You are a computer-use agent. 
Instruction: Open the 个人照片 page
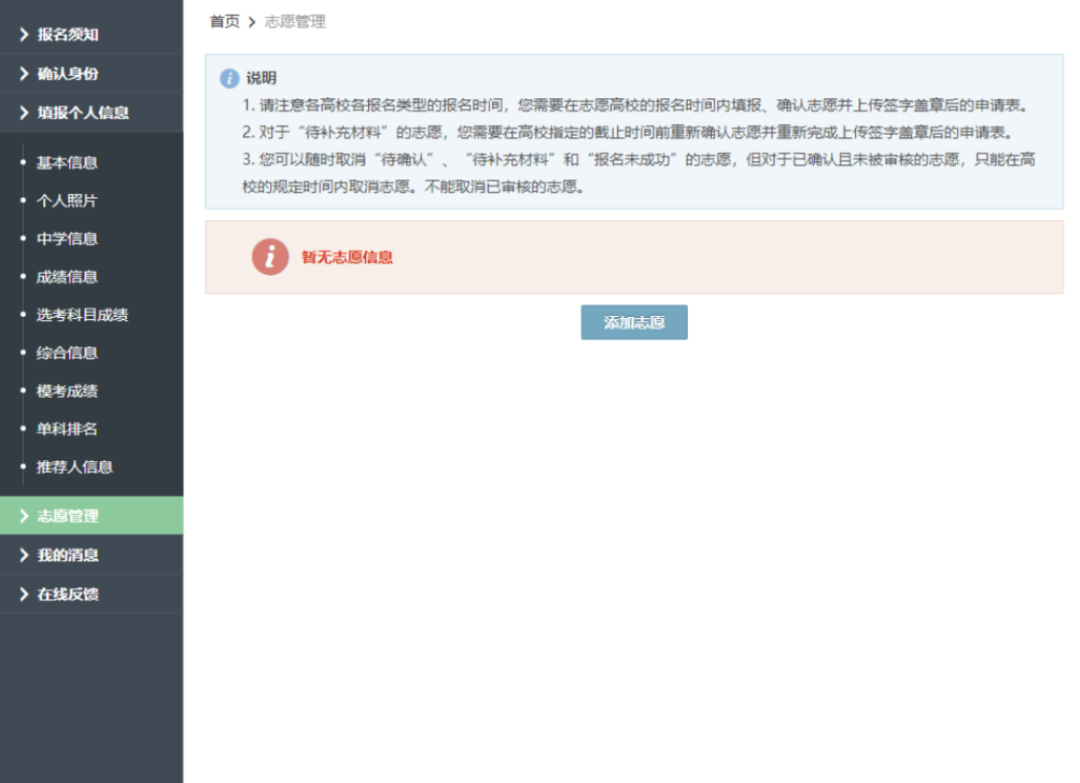pos(67,201)
